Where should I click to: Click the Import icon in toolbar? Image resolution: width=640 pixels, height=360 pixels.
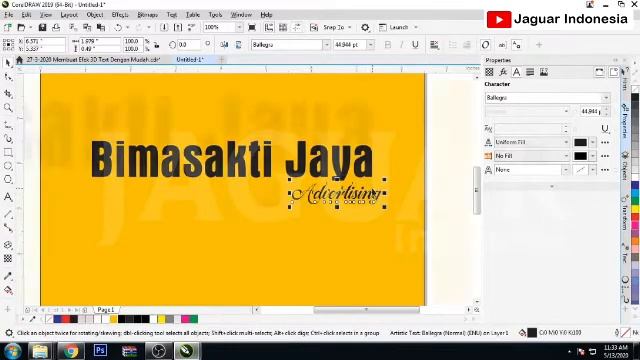164,27
